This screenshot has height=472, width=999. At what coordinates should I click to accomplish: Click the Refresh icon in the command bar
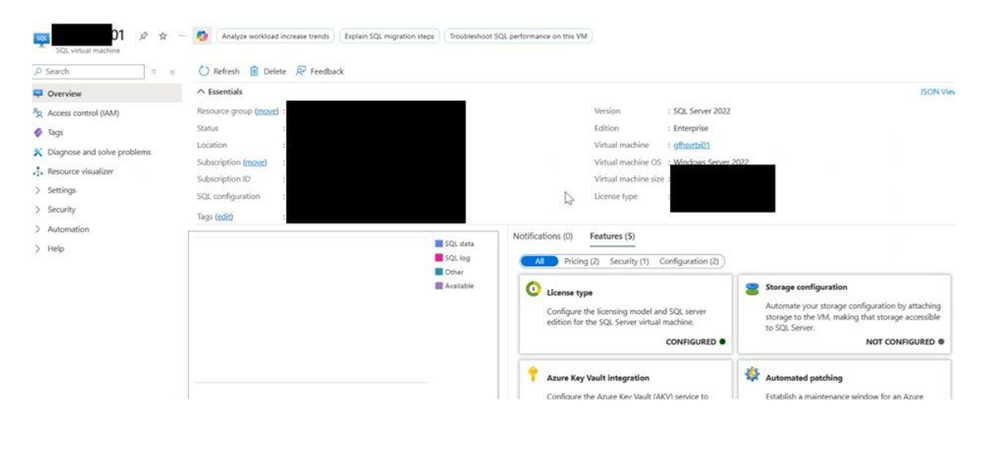(x=204, y=71)
